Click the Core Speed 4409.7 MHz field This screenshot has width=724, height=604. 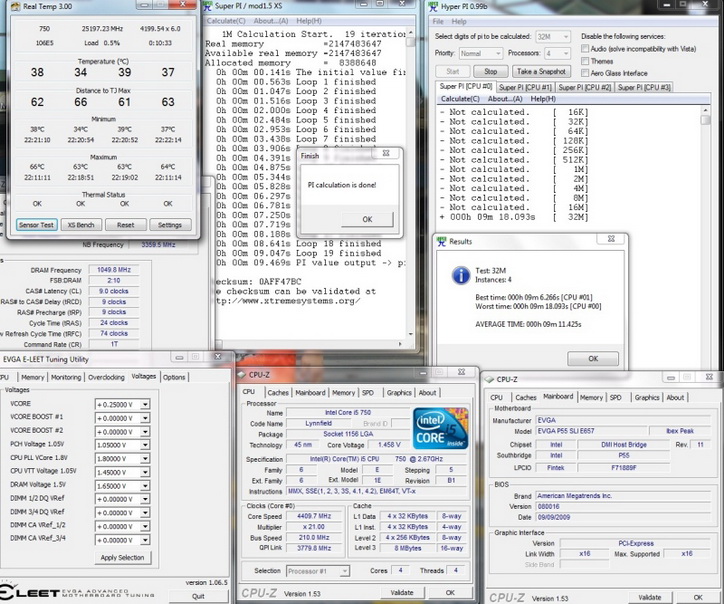tap(314, 516)
